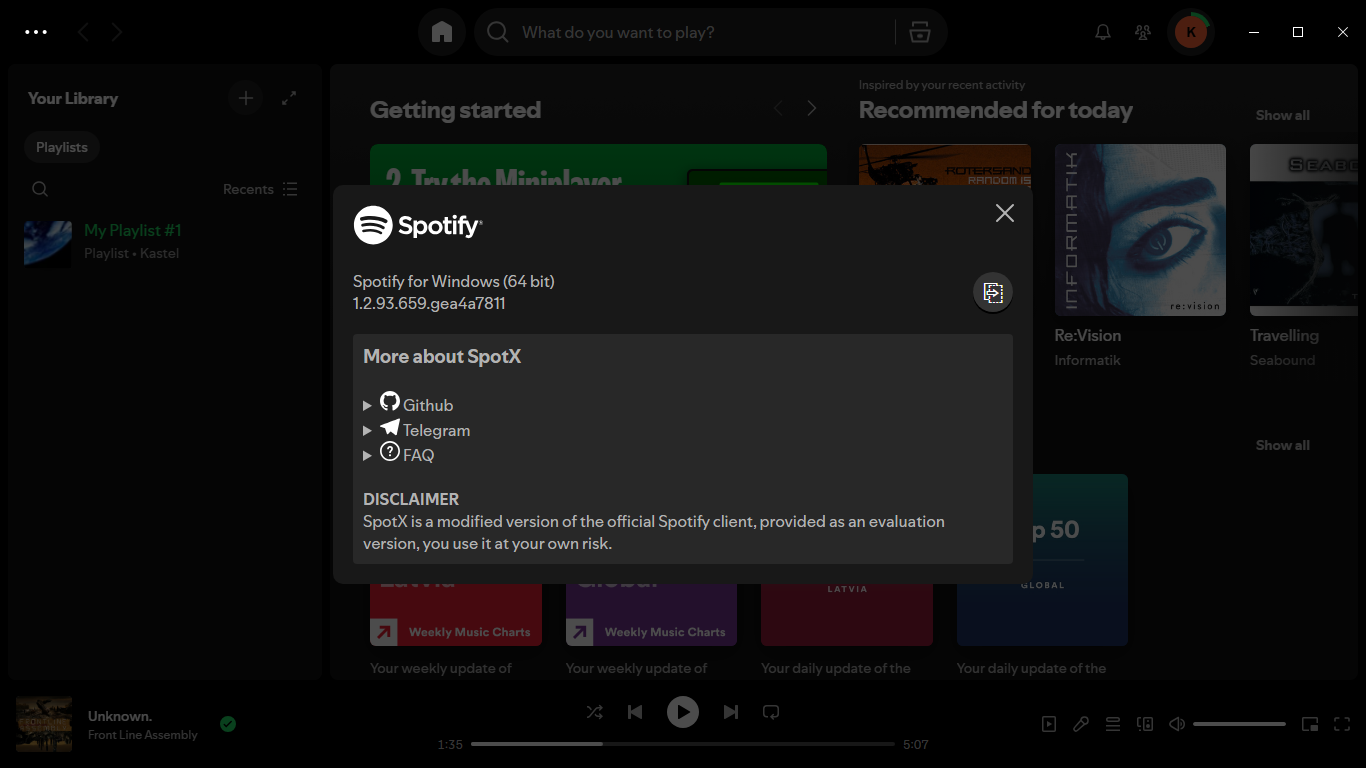This screenshot has width=1366, height=768.
Task: Adjust the volume slider
Action: click(1239, 724)
